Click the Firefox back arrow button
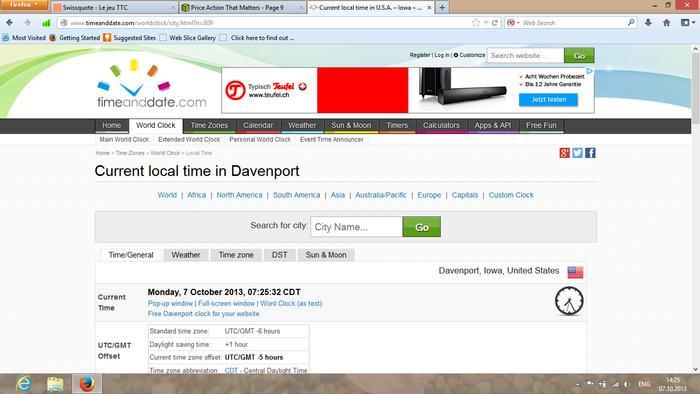Viewport: 700px width, 394px height. click(9, 22)
